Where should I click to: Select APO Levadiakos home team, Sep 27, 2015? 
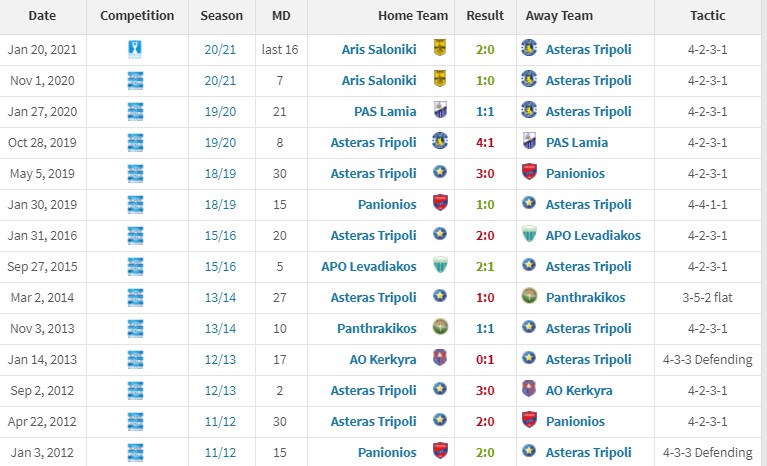click(x=369, y=266)
